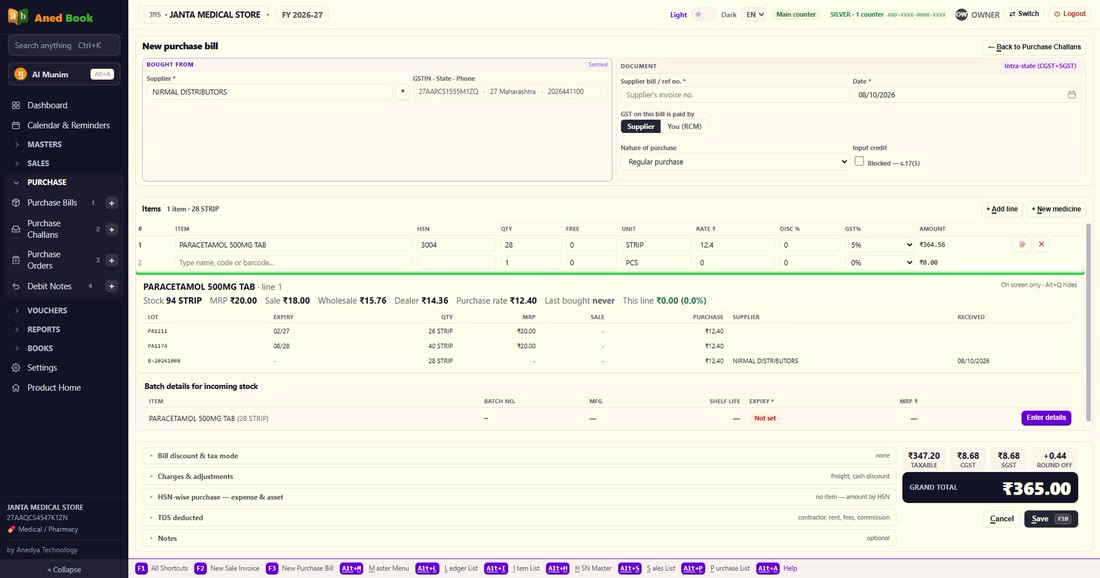Expand the REPORTS sidebar menu
Viewport: 1100px width, 578px height.
[x=43, y=330]
